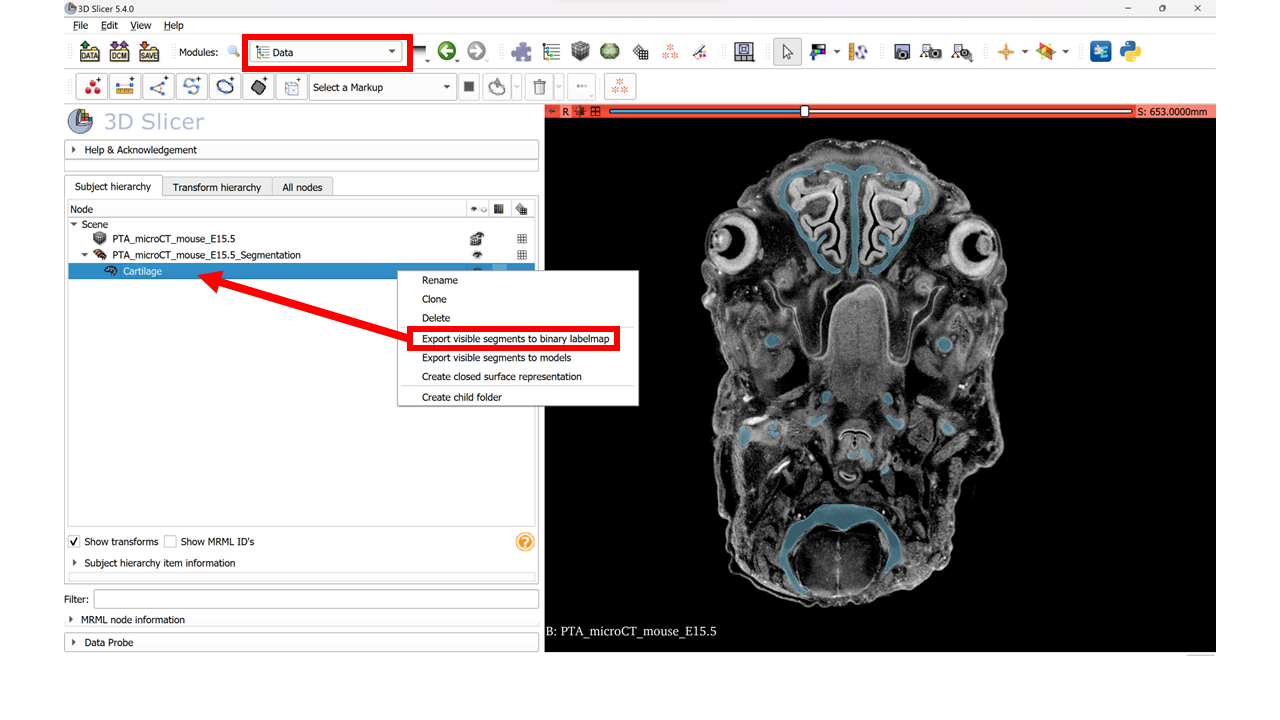
Task: Click the window/level color adjust tool
Action: 819,52
